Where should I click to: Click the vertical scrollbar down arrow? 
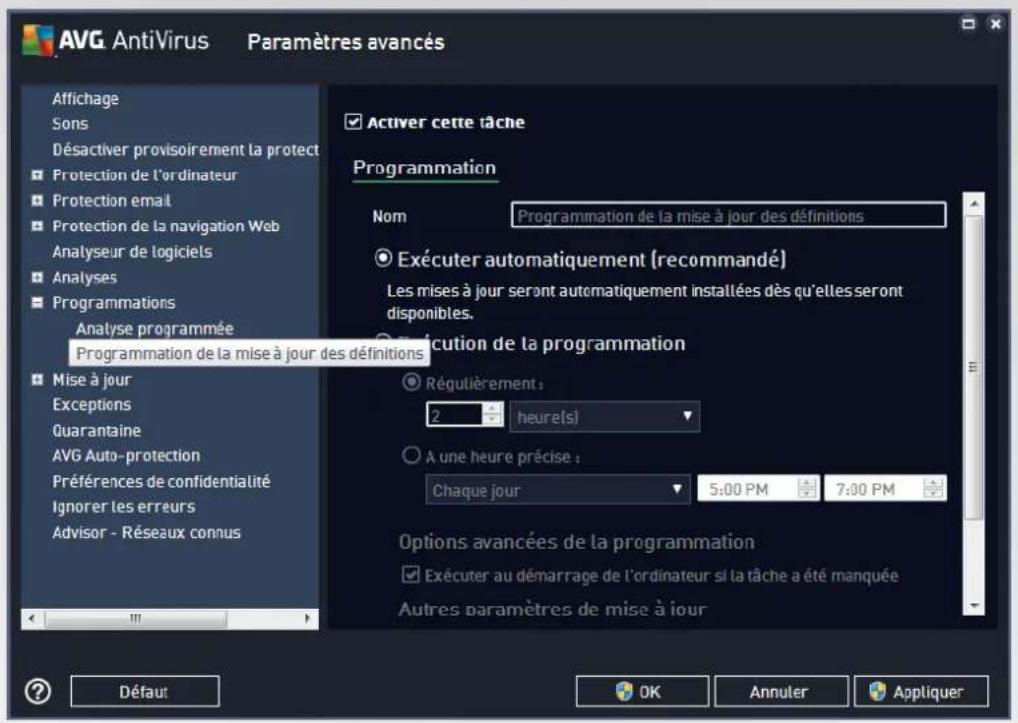tap(974, 605)
